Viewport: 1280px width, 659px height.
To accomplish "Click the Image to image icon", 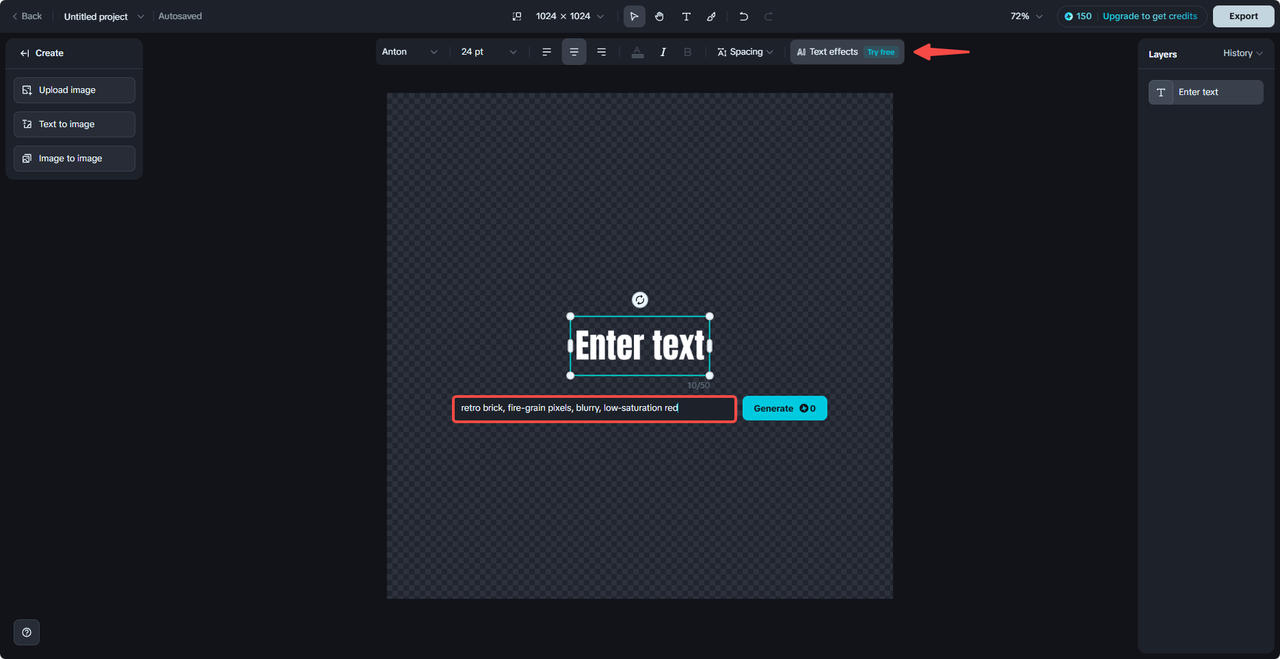I will click(x=27, y=158).
